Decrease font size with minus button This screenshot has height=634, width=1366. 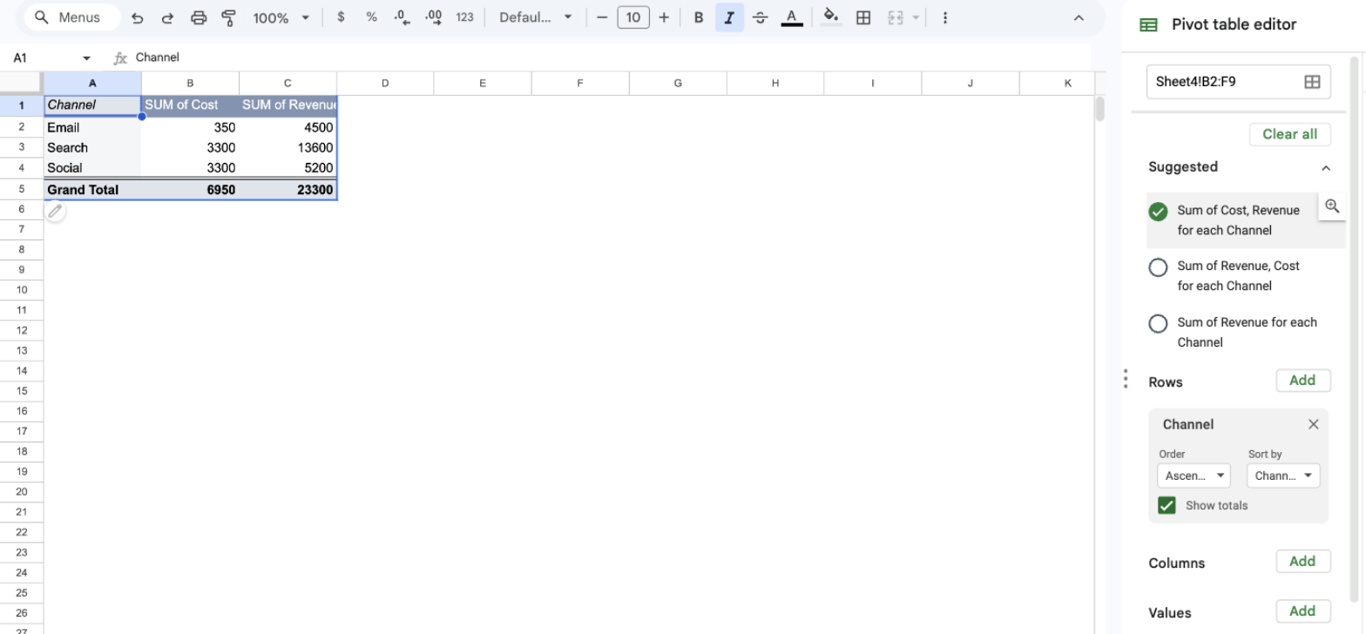pyautogui.click(x=602, y=18)
